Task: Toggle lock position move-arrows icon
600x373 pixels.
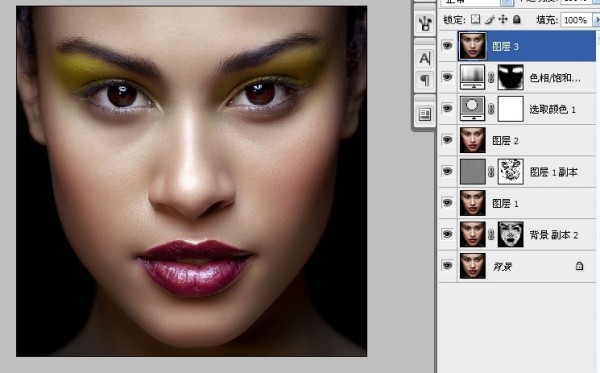Action: pyautogui.click(x=503, y=19)
